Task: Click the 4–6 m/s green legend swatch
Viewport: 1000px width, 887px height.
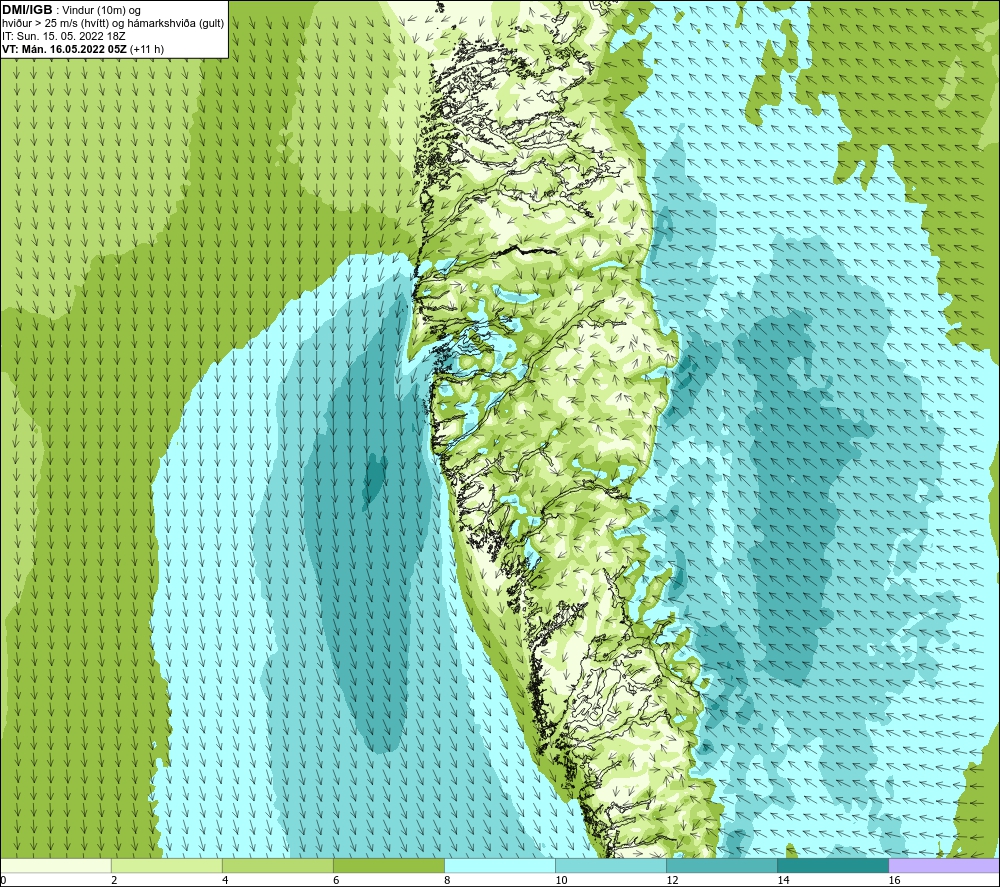Action: click(x=278, y=865)
